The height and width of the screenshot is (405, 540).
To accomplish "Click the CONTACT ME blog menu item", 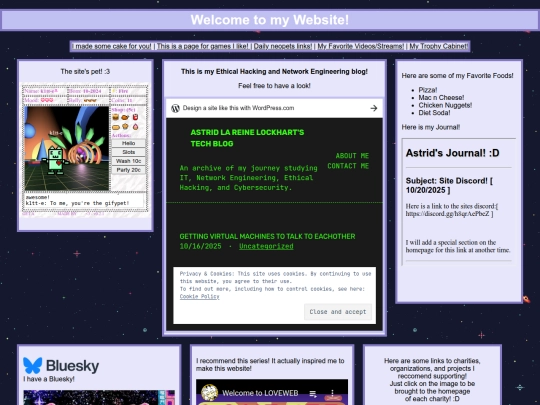I will [x=348, y=166].
